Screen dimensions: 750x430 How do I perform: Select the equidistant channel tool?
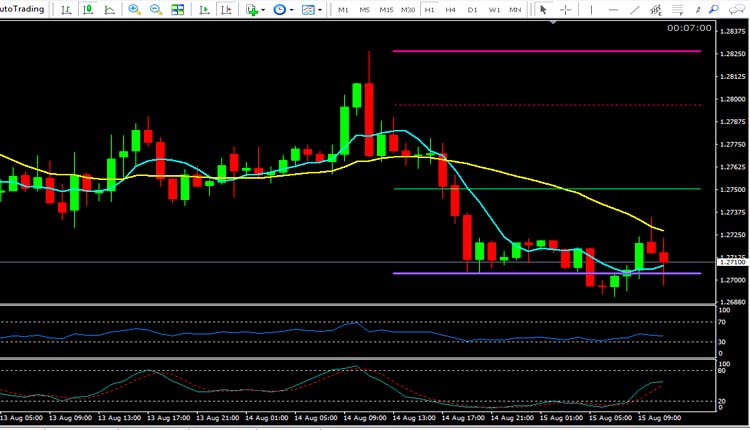(656, 9)
